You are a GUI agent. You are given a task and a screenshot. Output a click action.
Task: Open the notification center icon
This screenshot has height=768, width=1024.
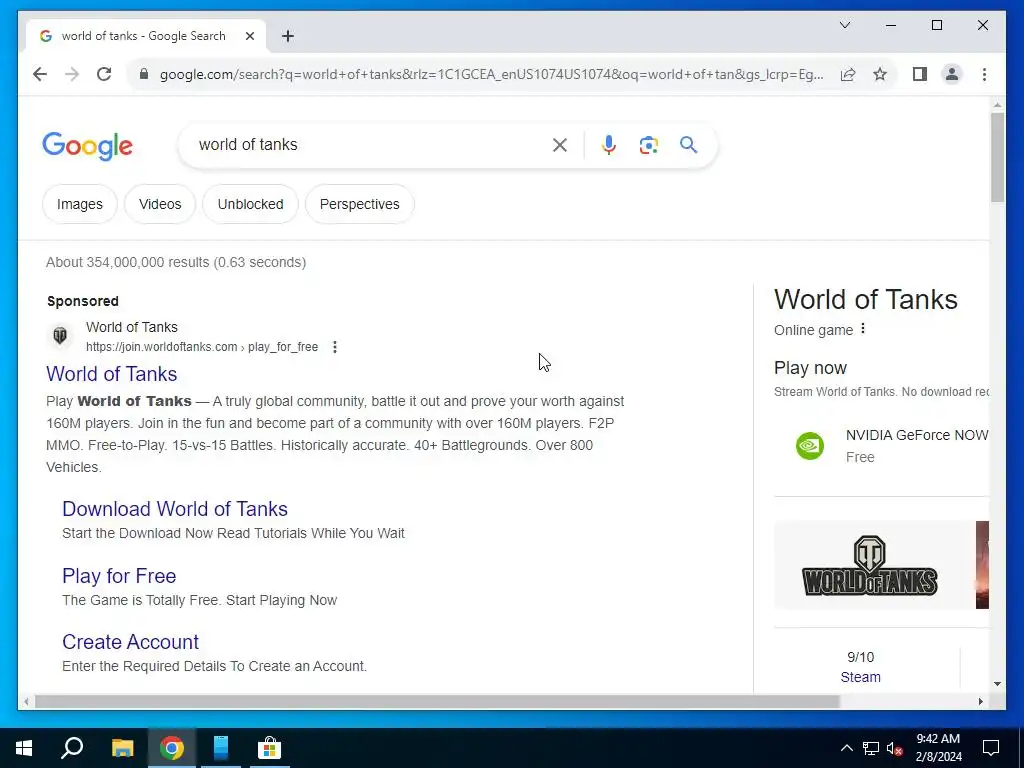[x=991, y=748]
